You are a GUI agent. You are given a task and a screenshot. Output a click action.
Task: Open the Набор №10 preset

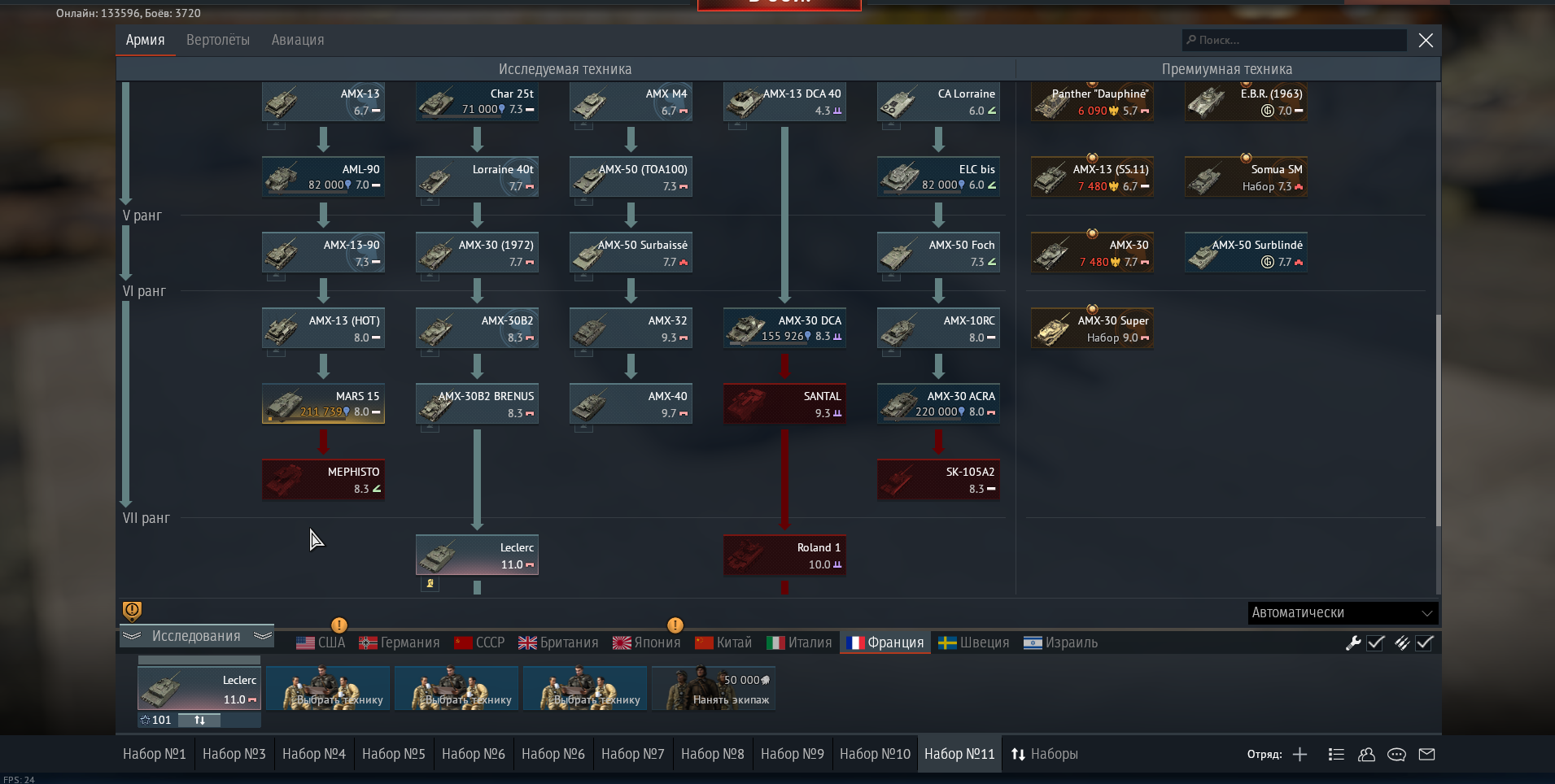(x=875, y=754)
